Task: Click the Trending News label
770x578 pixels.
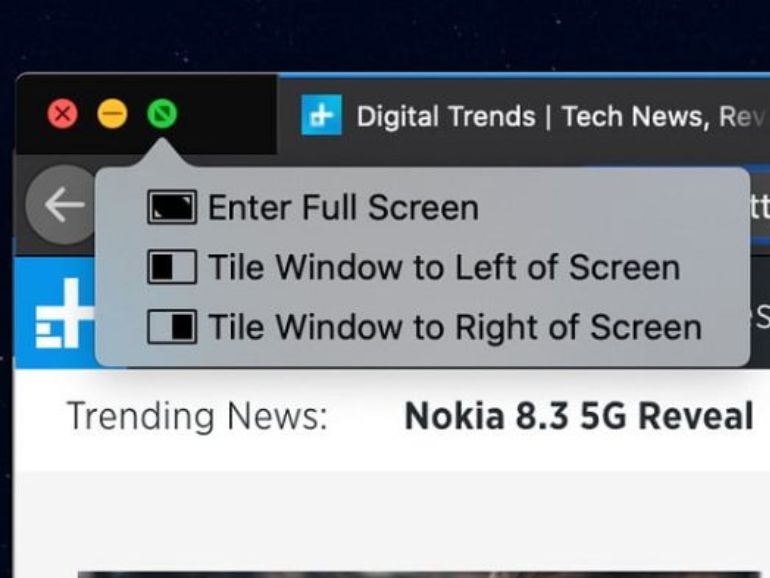Action: 197,416
